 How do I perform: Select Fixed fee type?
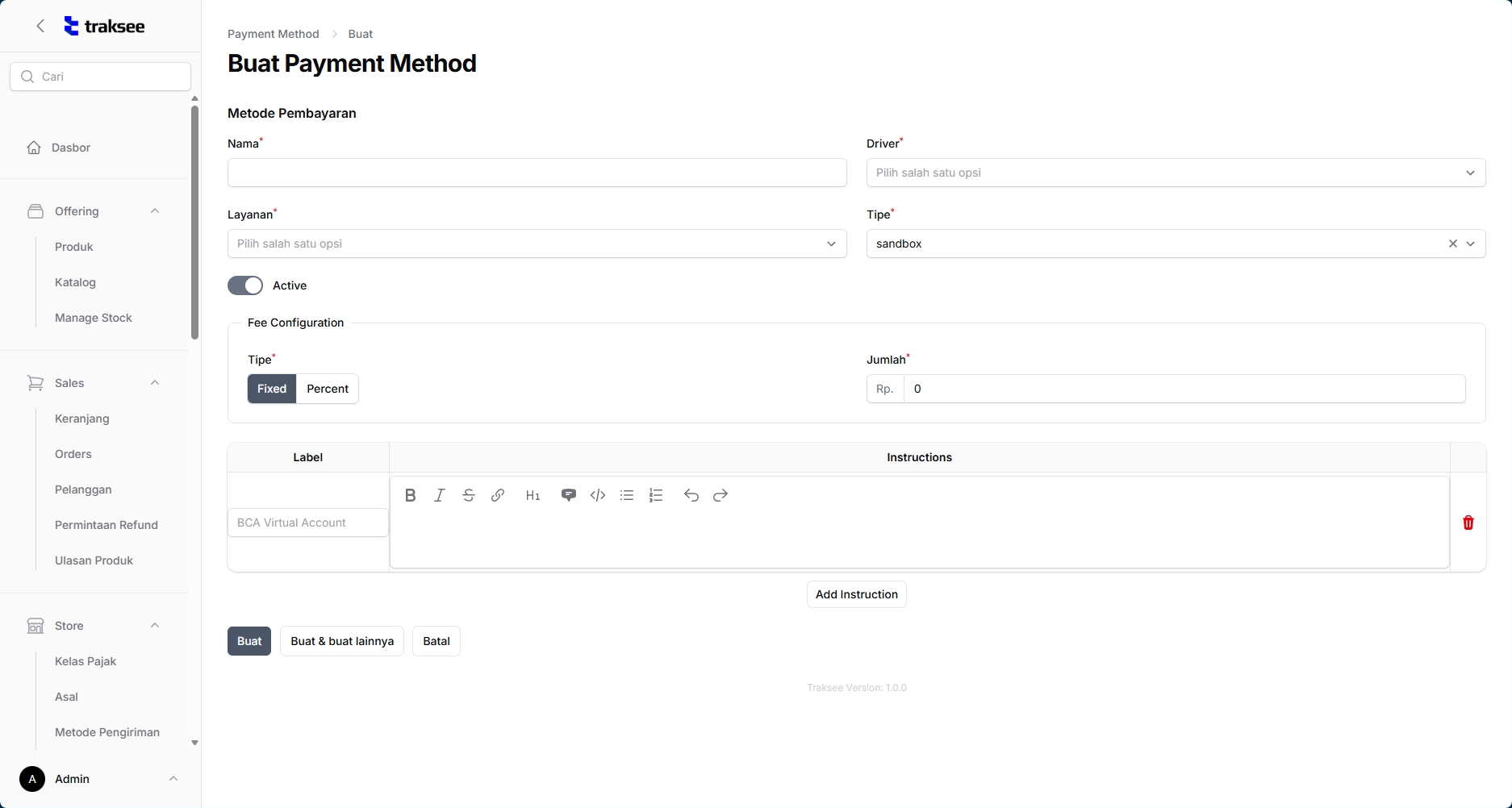pos(272,389)
